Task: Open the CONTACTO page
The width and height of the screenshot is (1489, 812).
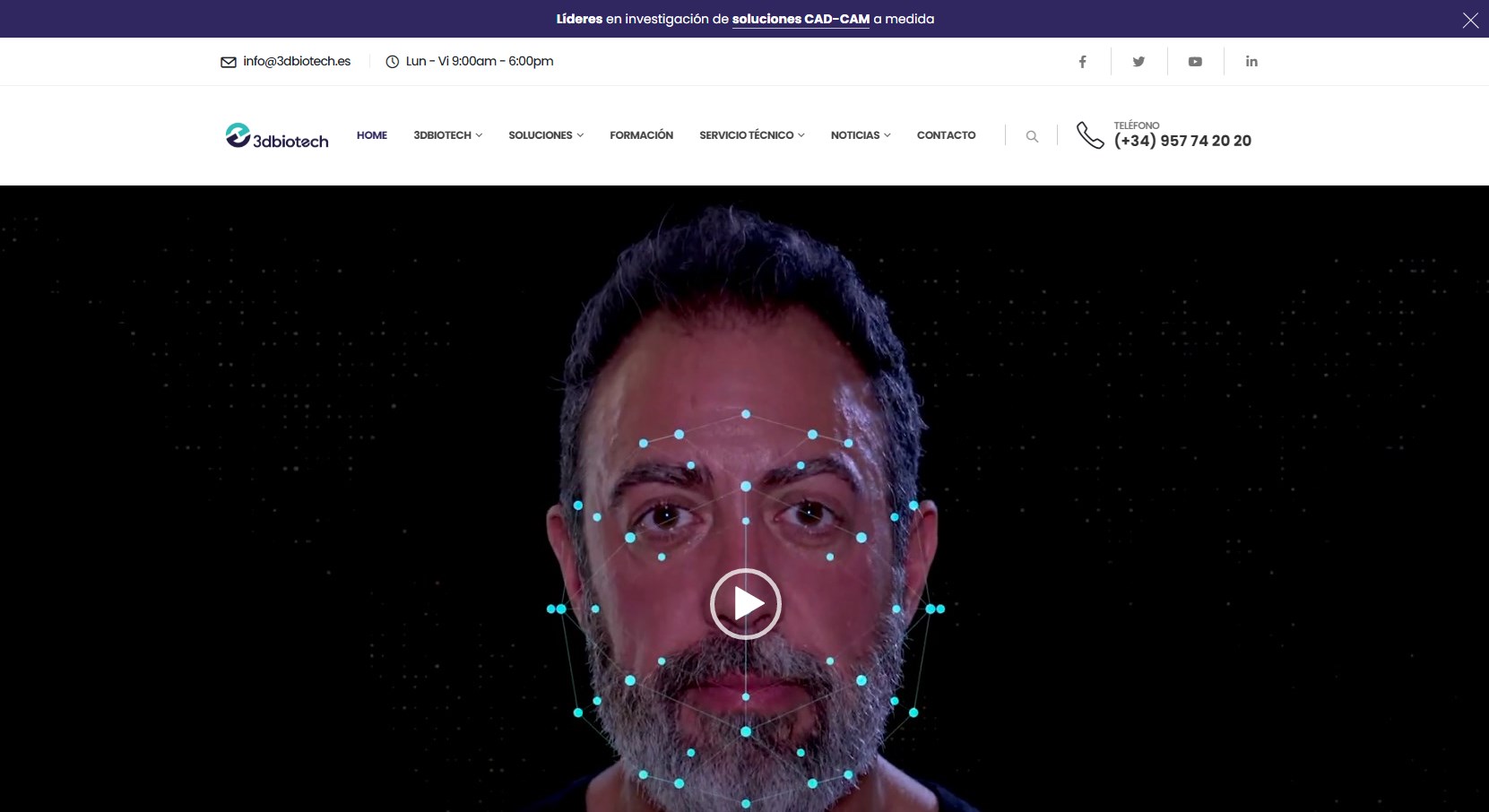Action: click(x=946, y=135)
